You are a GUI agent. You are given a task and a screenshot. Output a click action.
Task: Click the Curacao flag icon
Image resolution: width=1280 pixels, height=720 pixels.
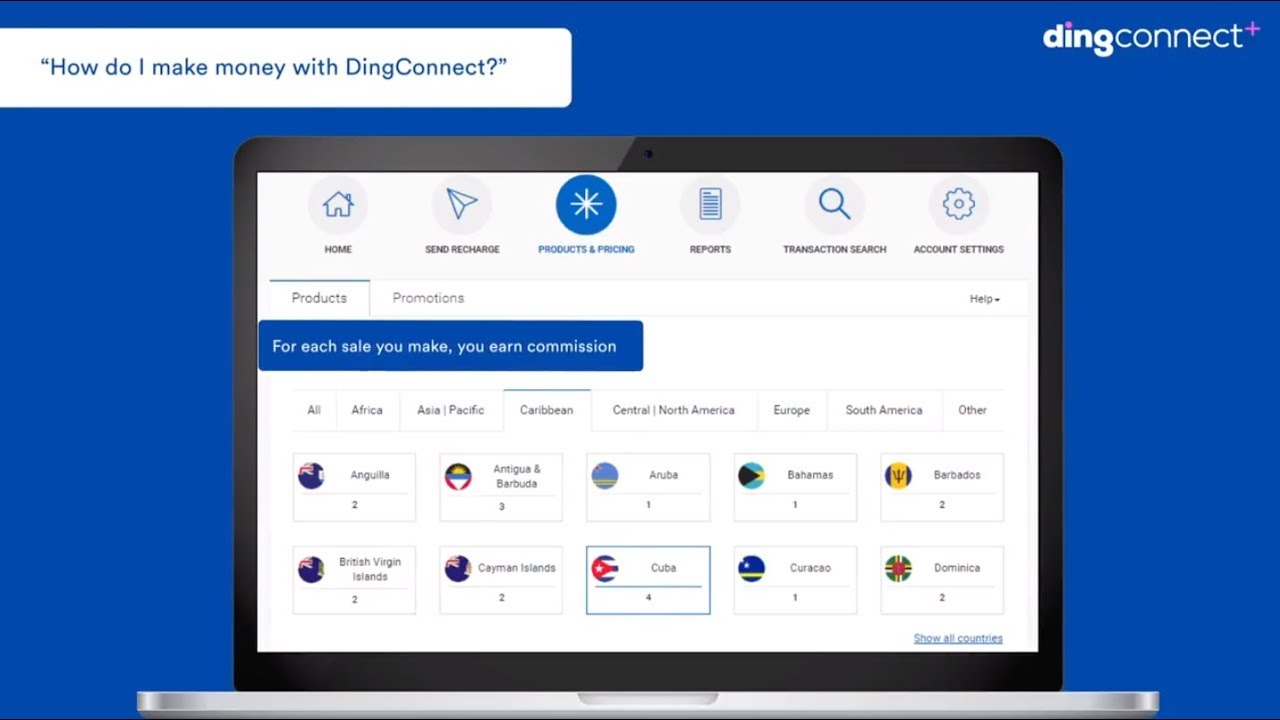pos(751,568)
